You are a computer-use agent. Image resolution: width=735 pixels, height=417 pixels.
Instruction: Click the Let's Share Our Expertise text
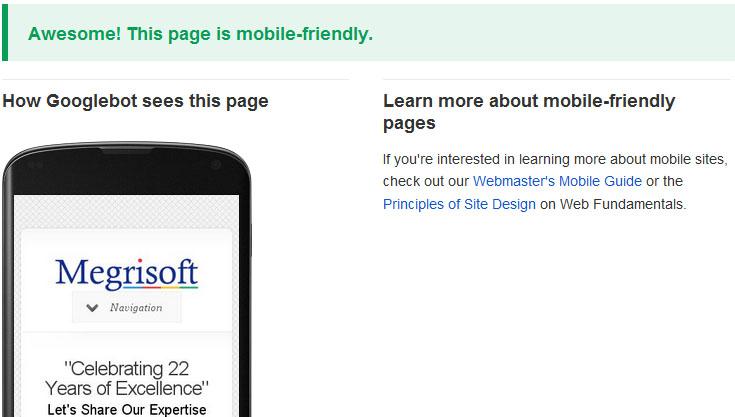[127, 410]
